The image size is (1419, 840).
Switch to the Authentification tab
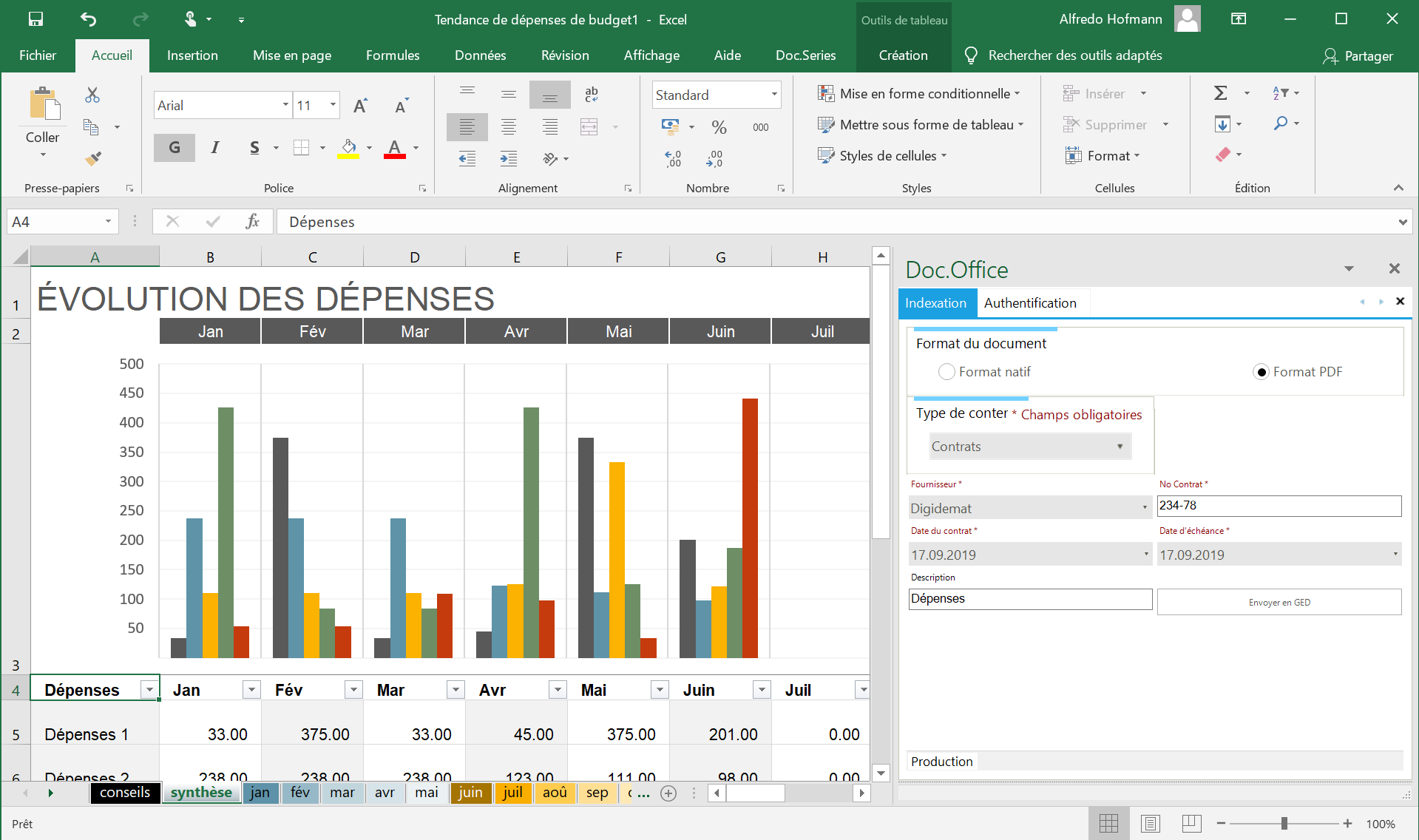coord(1029,303)
